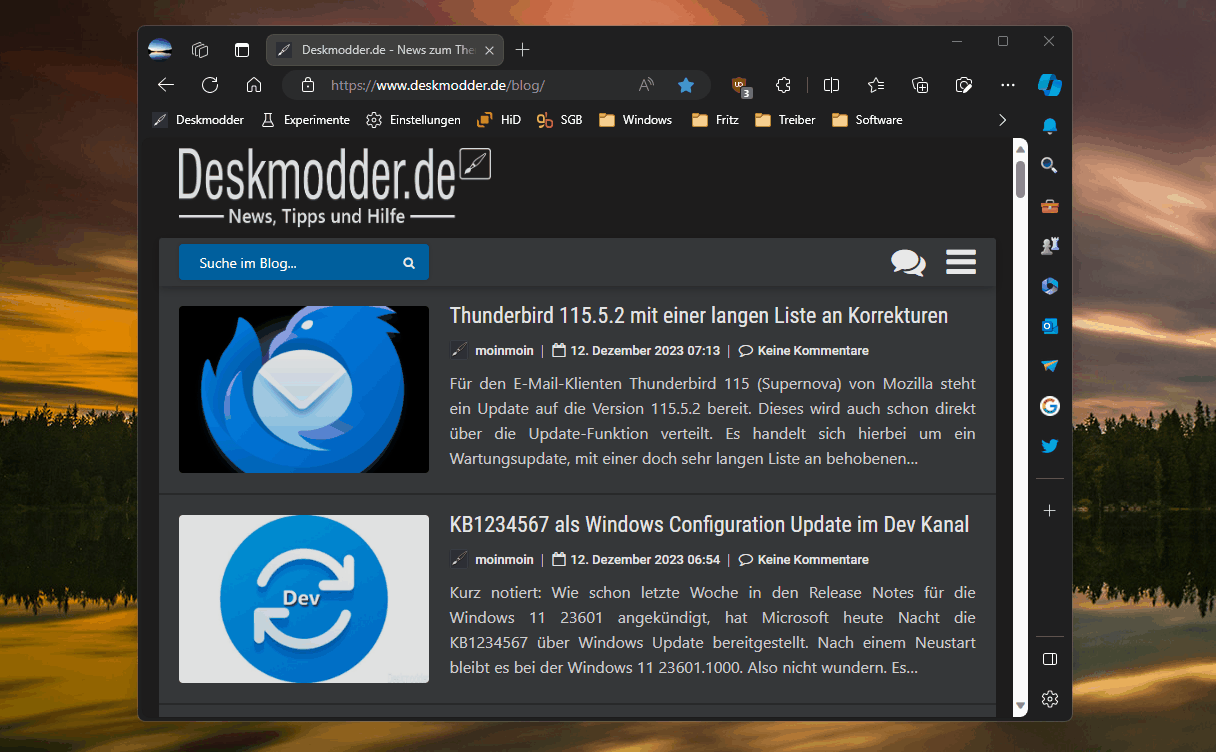1216x752 pixels.
Task: Open moinmoin author on KB1234567 article
Action: coord(504,560)
